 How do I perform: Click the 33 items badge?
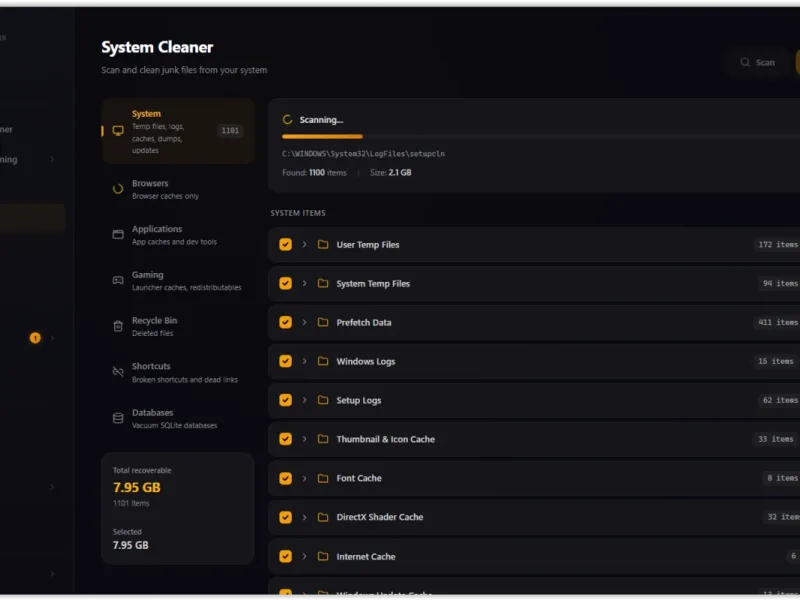776,439
